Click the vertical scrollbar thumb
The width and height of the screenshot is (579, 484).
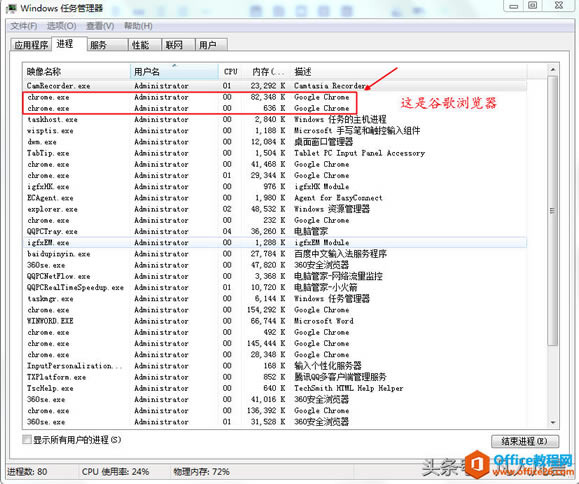tap(552, 210)
